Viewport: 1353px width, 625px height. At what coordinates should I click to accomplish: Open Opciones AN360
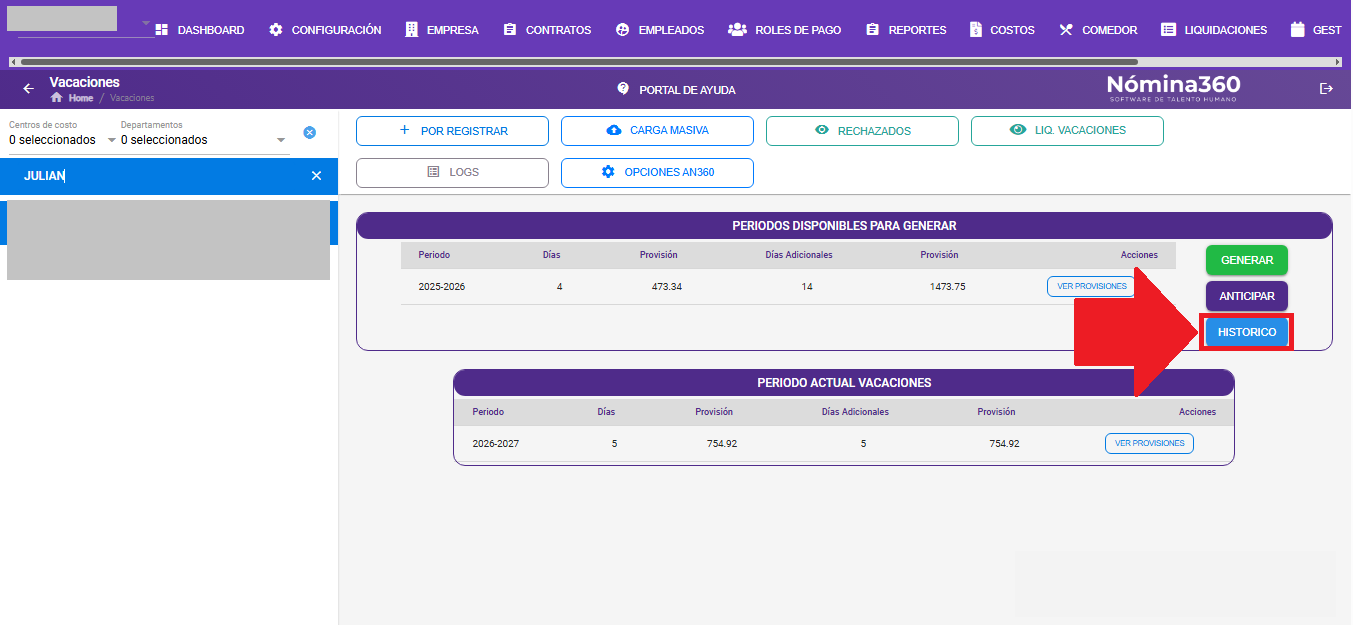click(x=657, y=173)
